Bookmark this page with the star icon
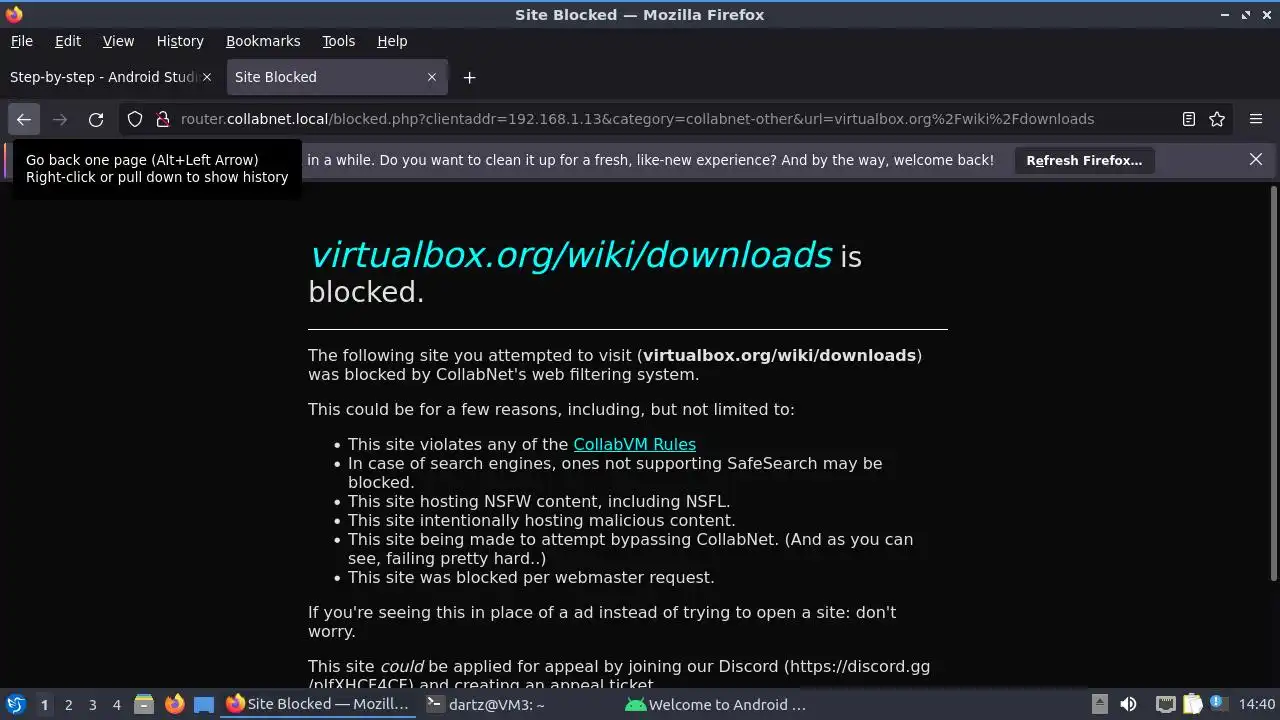1280x720 pixels. (1217, 119)
